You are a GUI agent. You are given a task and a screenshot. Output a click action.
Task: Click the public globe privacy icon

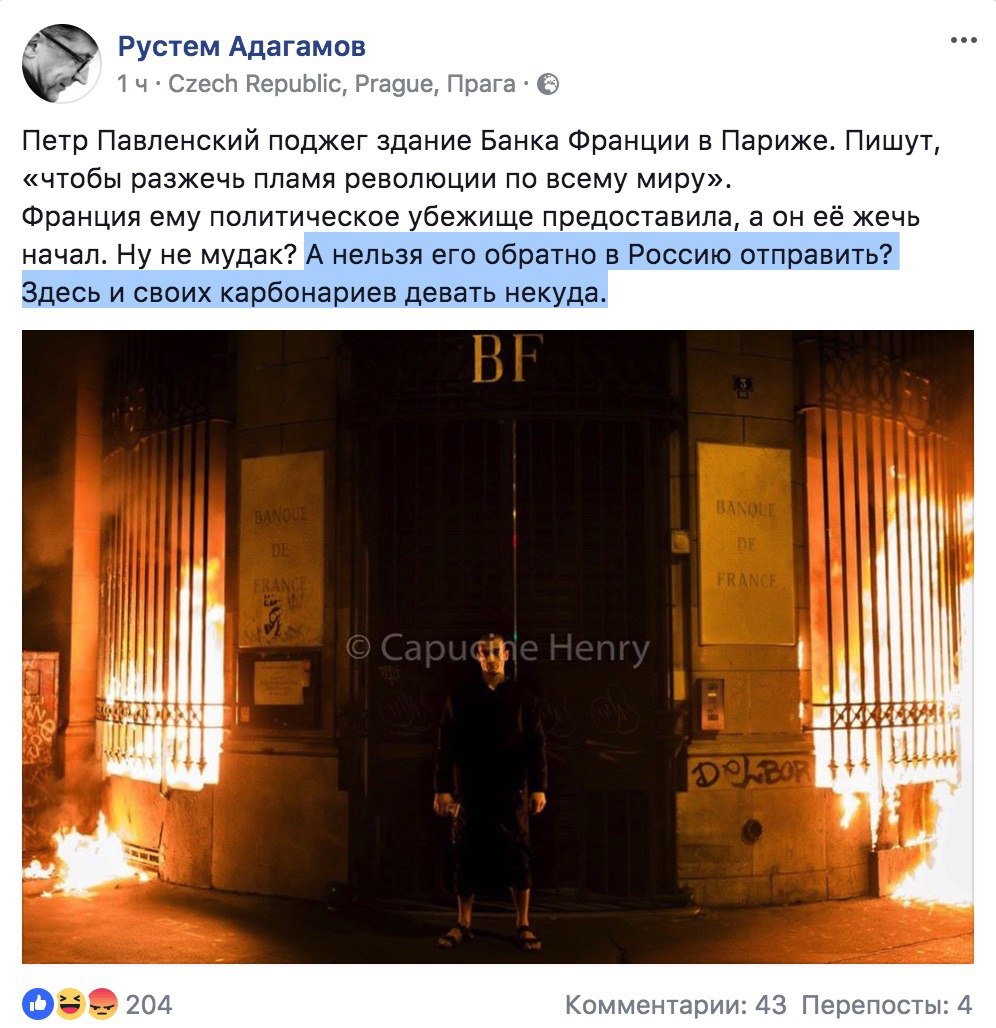548,85
